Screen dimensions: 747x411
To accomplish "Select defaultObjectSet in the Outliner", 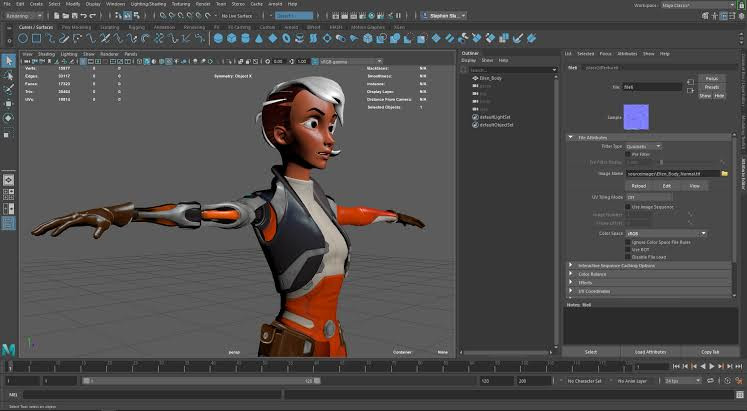I will pyautogui.click(x=496, y=125).
